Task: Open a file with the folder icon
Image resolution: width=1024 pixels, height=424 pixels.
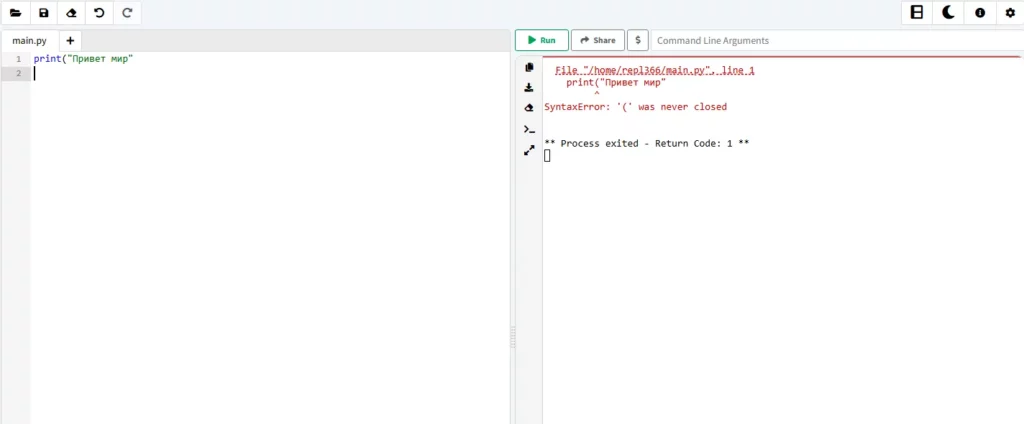Action: pos(15,13)
